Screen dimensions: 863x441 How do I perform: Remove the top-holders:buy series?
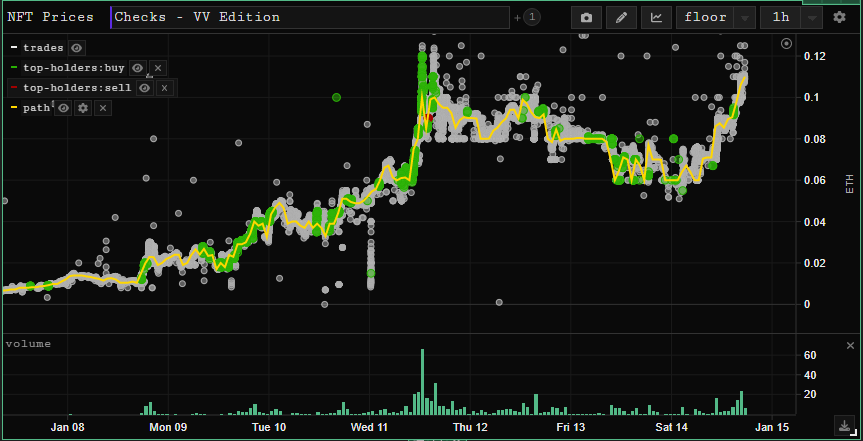click(157, 68)
